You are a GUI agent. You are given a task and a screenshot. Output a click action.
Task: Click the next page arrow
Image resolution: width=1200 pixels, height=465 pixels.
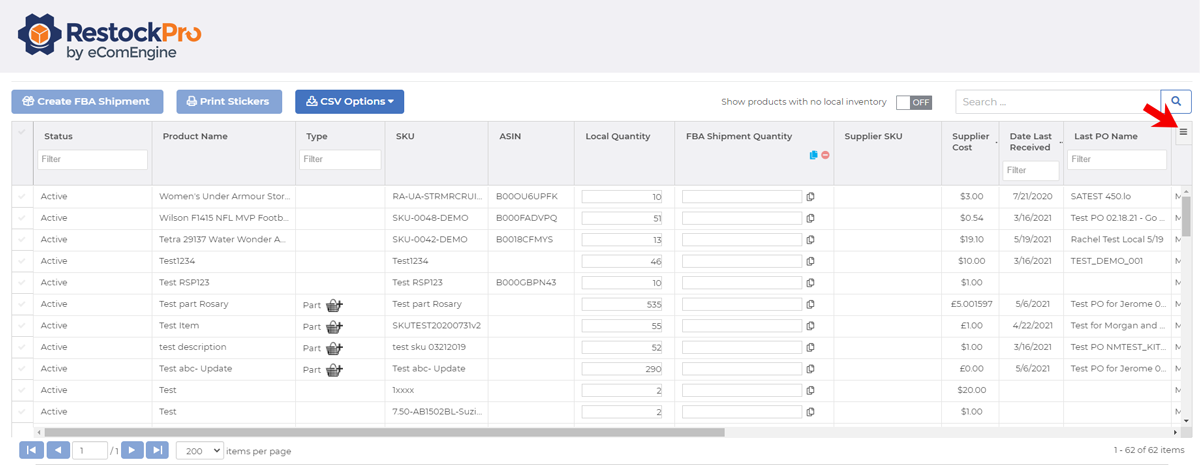click(132, 451)
